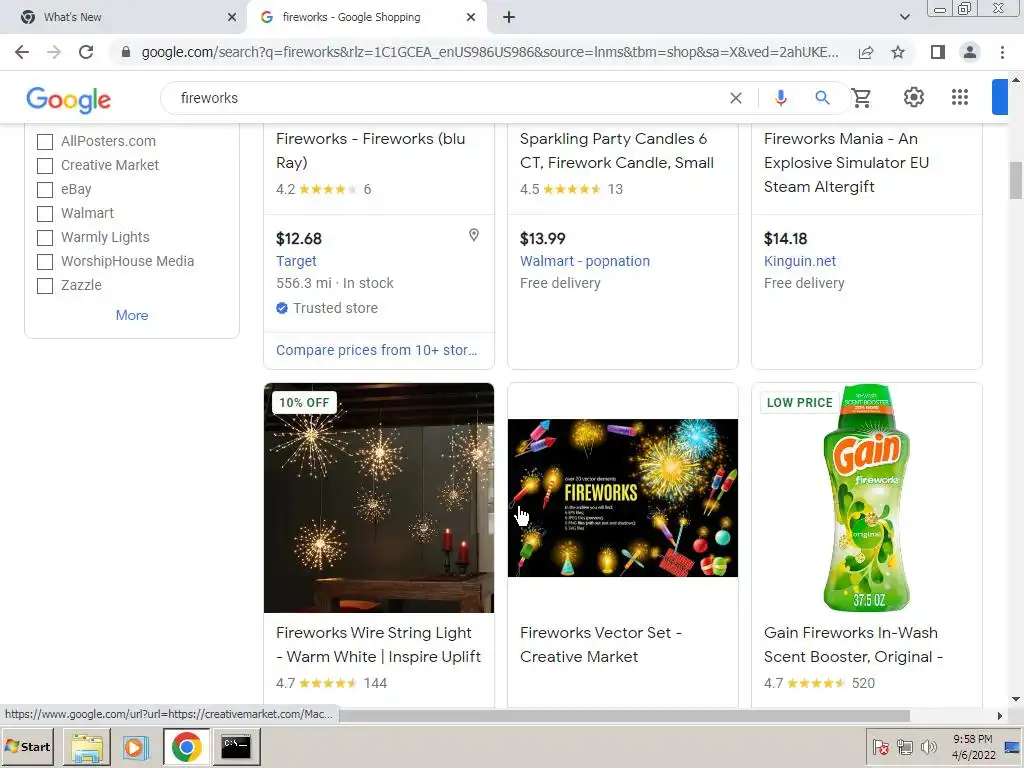This screenshot has height=768, width=1024.
Task: Open the tab search dropdown arrow
Action: pos(904,17)
